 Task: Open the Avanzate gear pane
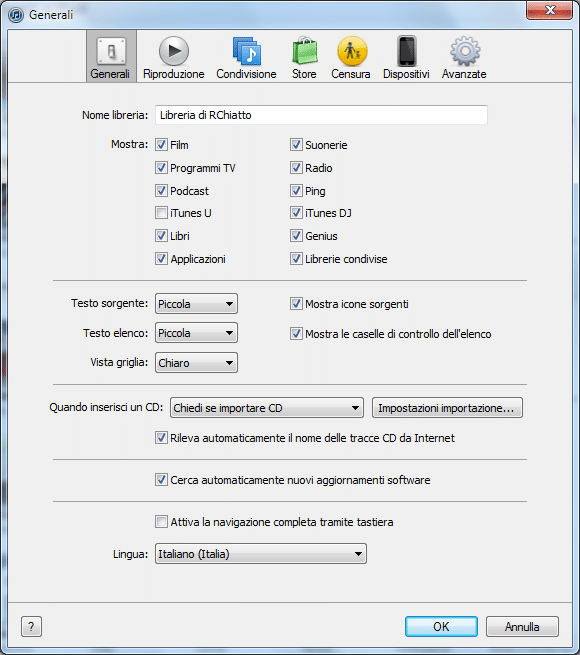point(464,58)
